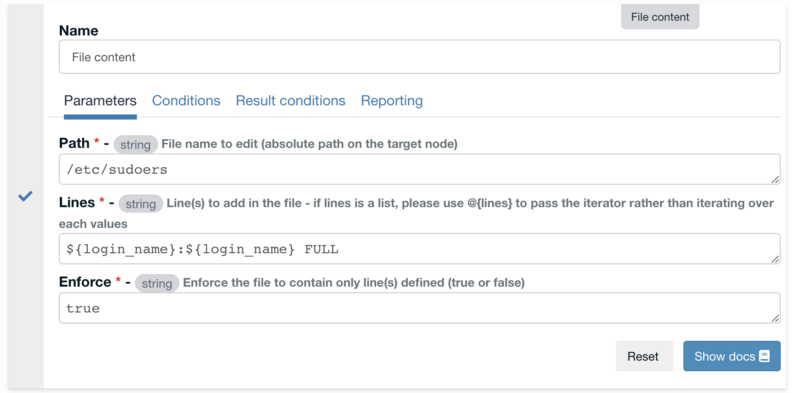The width and height of the screenshot is (800, 393).
Task: Click the gray left sidebar strip
Action: (26, 196)
